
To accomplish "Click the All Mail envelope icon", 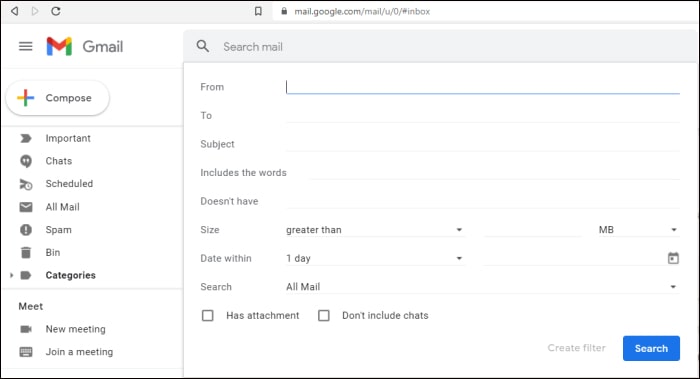I will 26,207.
